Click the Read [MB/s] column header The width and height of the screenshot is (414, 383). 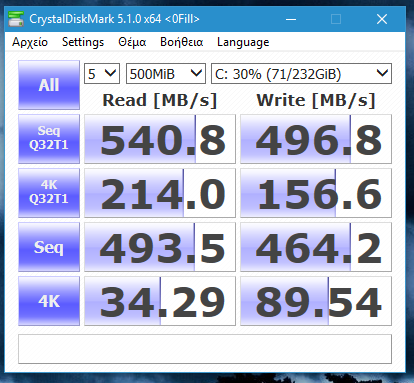tap(160, 100)
